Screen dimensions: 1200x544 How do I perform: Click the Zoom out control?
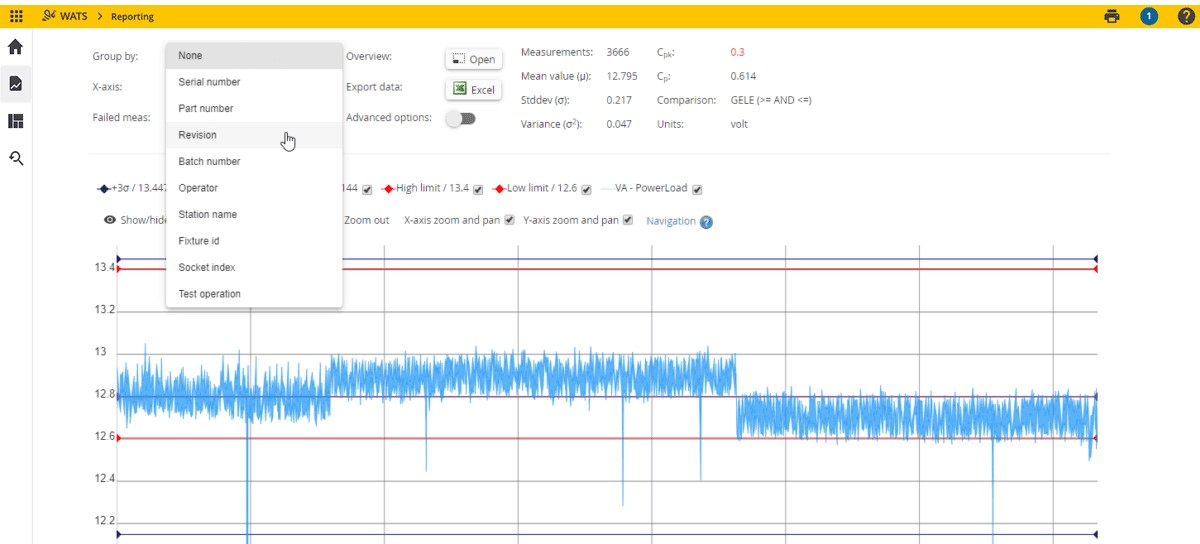tap(366, 220)
